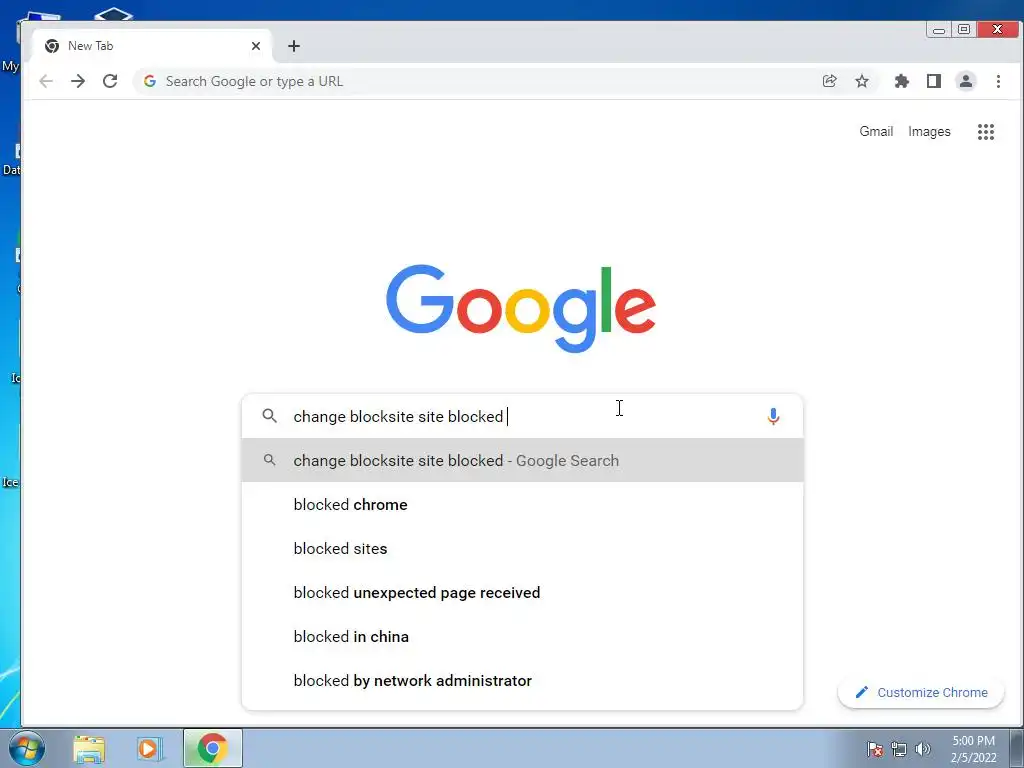
Task: Start voice search with microphone icon
Action: tap(773, 417)
